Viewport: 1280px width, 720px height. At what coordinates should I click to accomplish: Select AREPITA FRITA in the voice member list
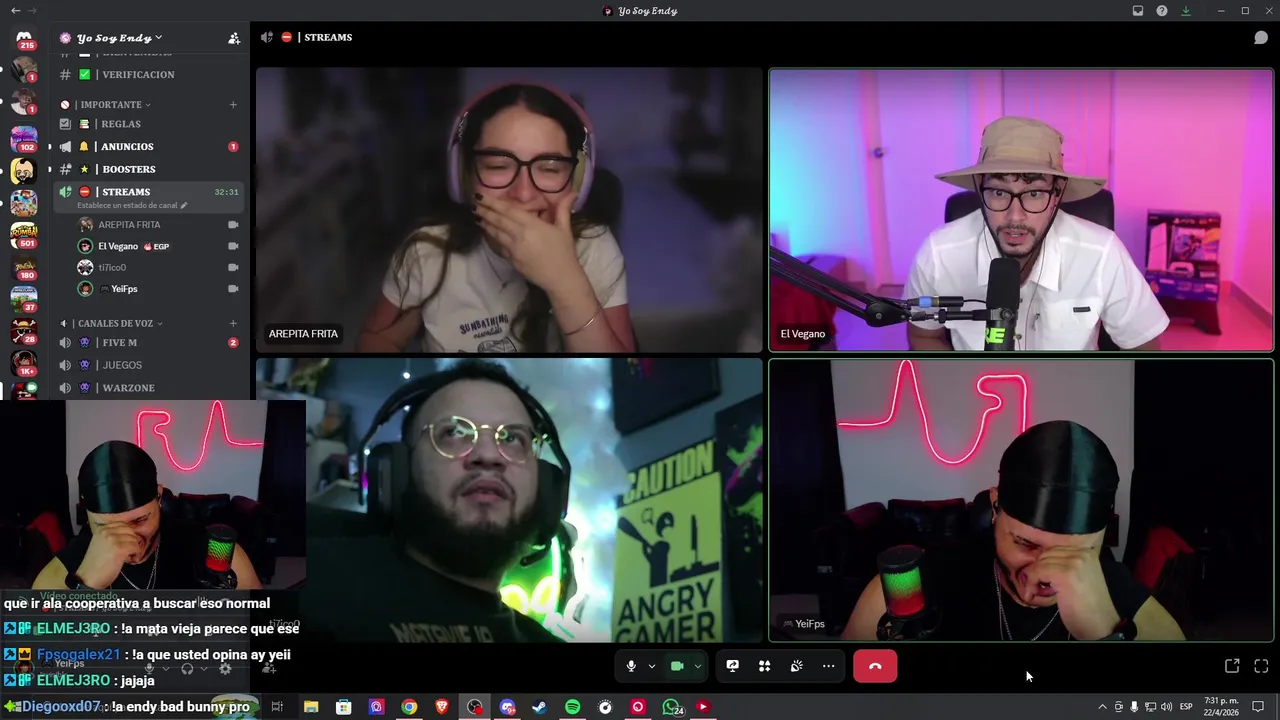160,224
